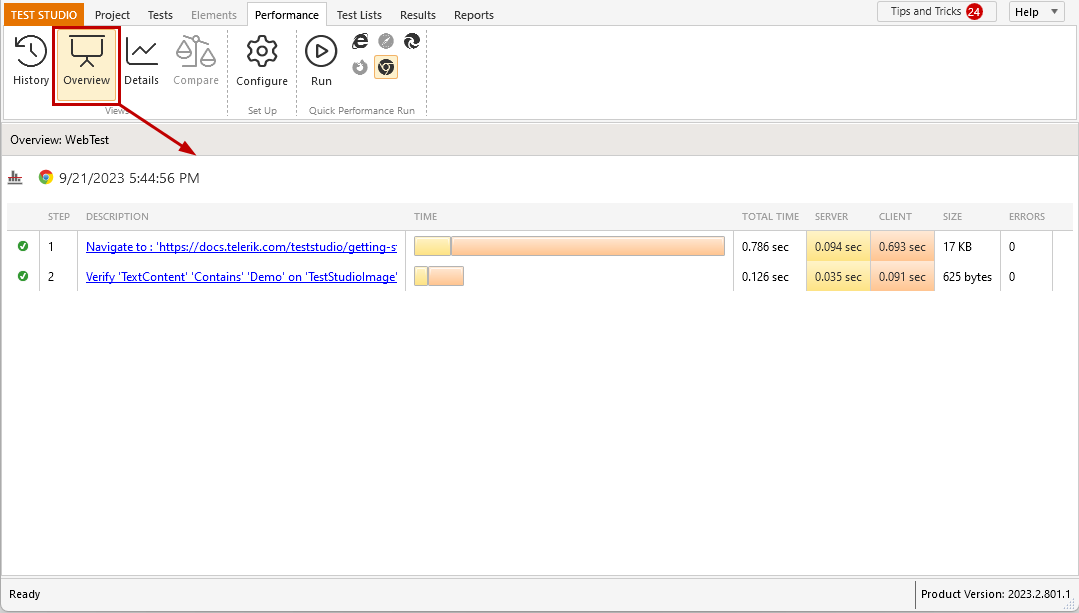Open the 'Navigate to' step link

242,246
